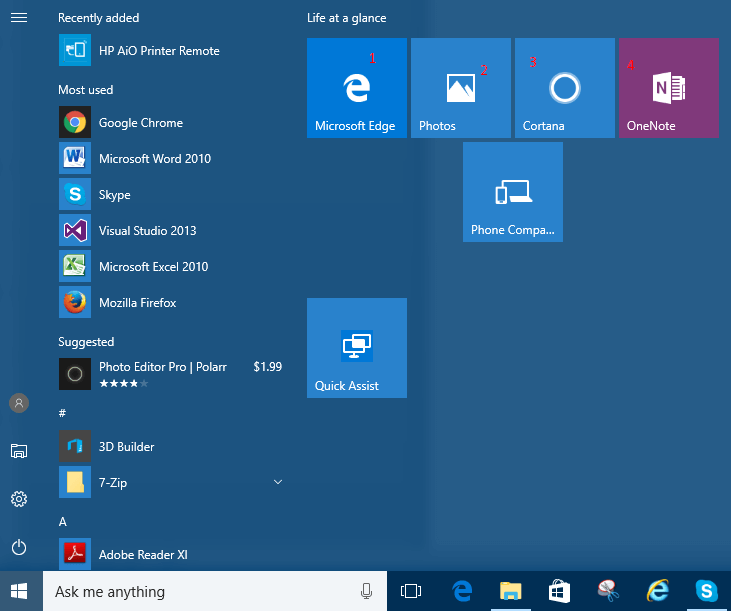
Task: Open the Phone Companion tile
Action: tap(512, 192)
